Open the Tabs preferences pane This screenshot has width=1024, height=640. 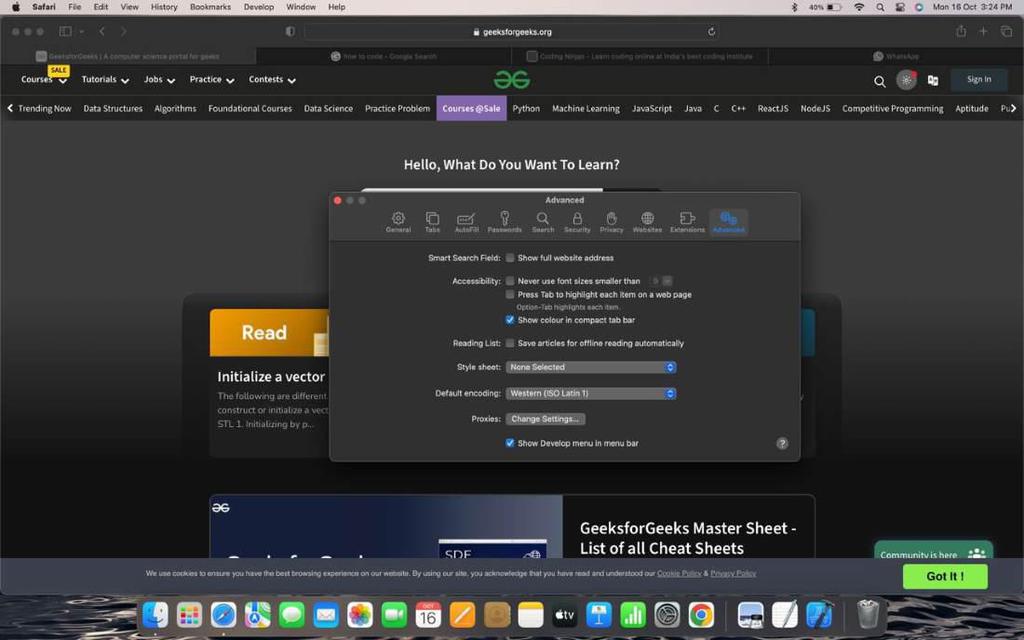tap(432, 222)
